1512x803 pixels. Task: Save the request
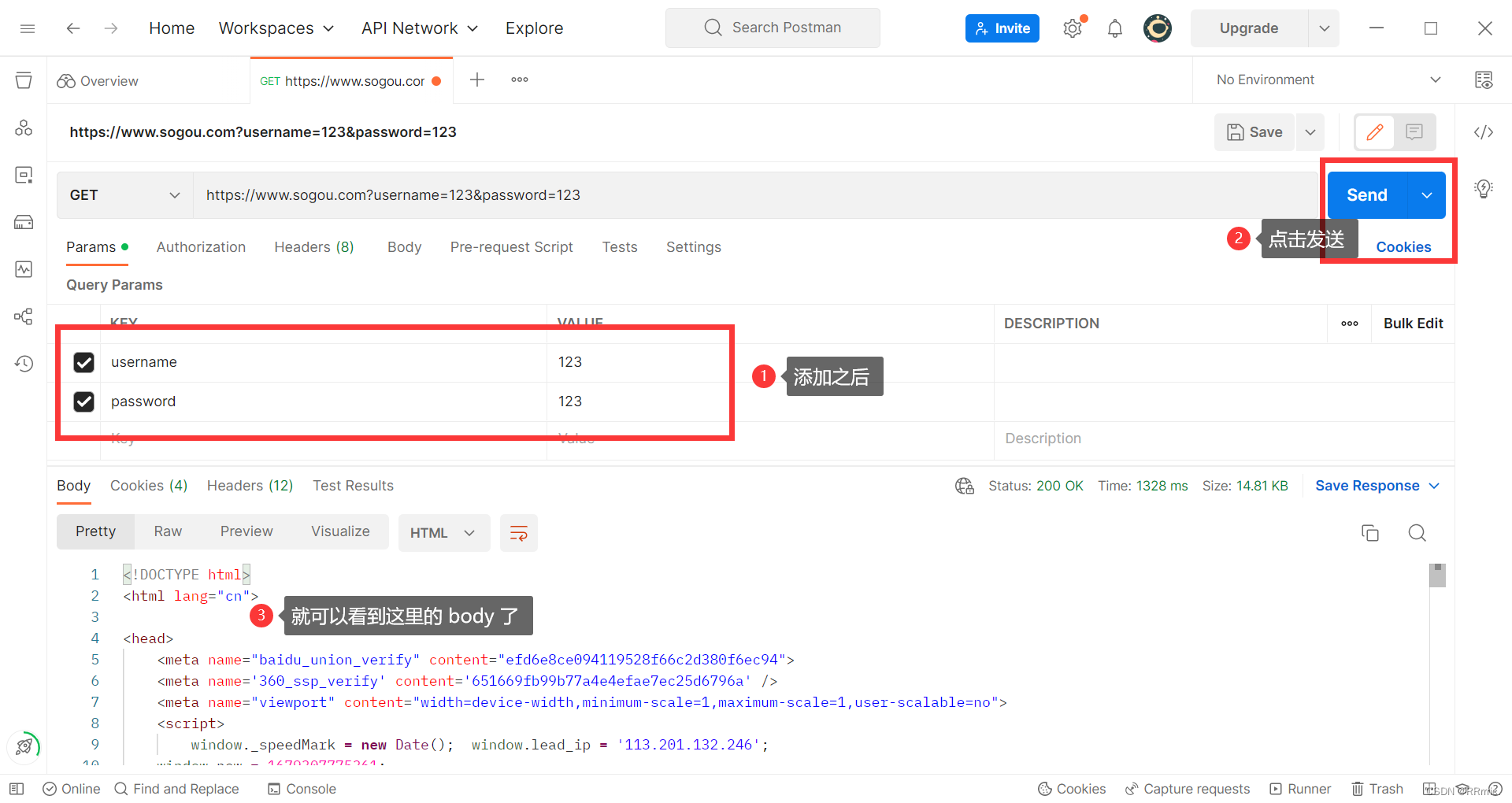[1255, 132]
